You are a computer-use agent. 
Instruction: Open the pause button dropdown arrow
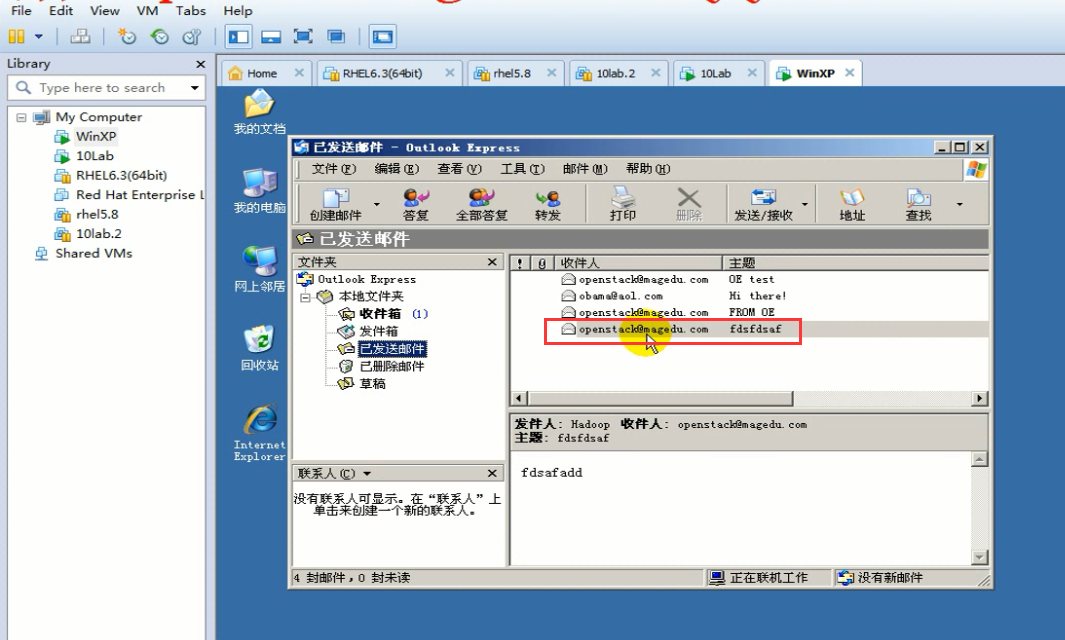[x=39, y=37]
